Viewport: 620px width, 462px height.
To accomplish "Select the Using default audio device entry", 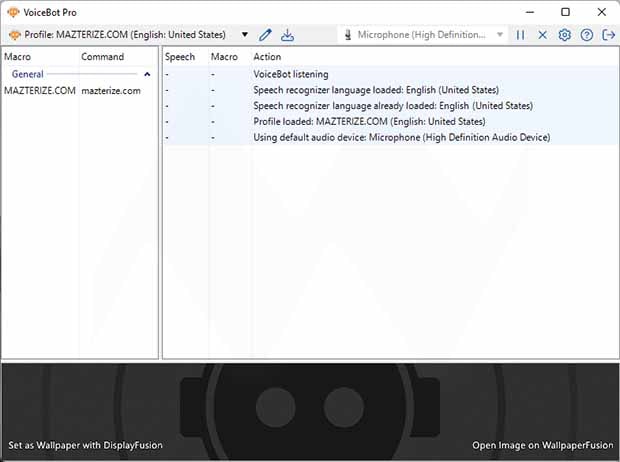I will (x=391, y=137).
